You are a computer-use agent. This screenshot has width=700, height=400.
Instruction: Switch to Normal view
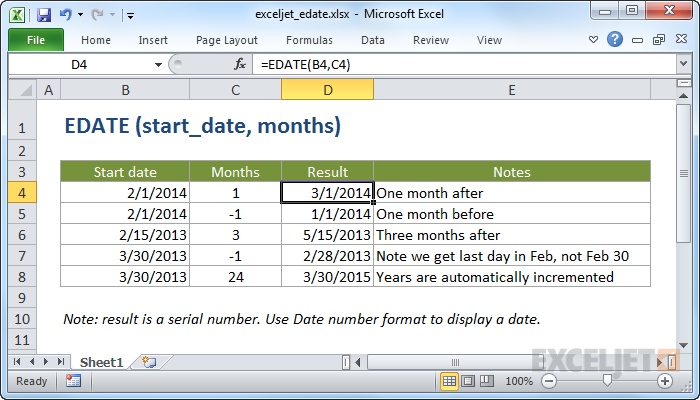(450, 381)
